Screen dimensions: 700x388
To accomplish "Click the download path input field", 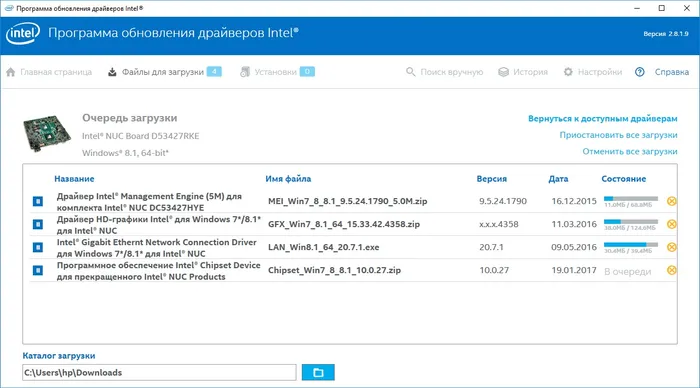I will pos(159,372).
